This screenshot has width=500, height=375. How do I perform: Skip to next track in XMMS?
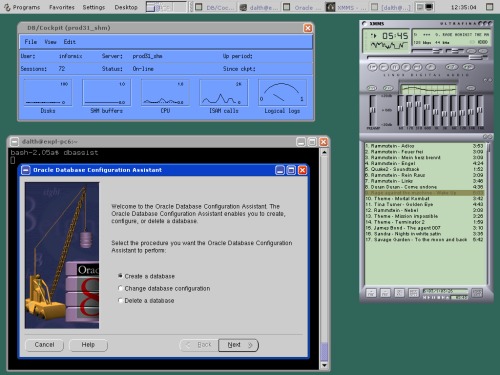click(x=417, y=67)
